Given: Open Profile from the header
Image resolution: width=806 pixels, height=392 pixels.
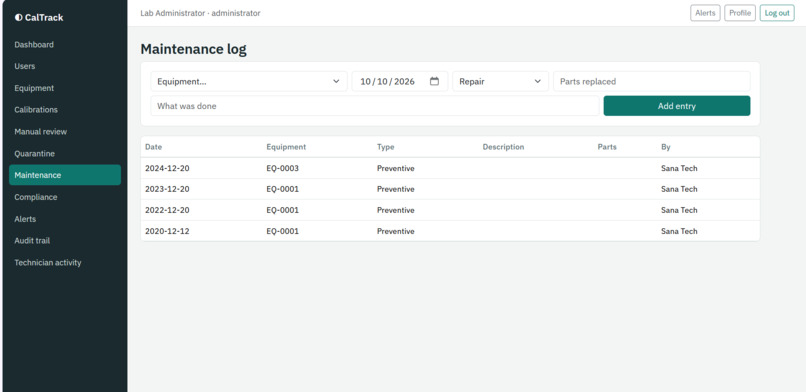Looking at the screenshot, I should tap(740, 13).
